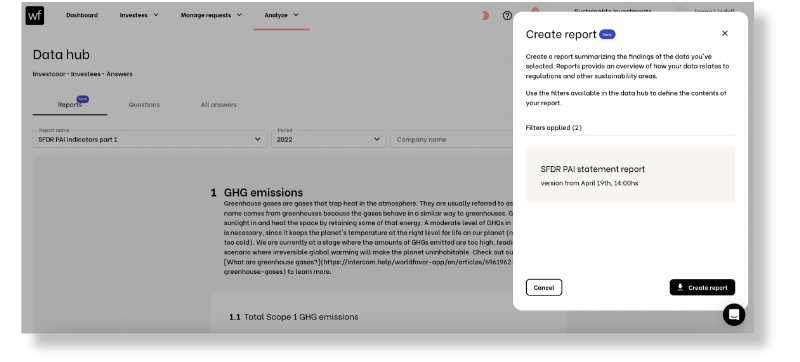Image resolution: width=800 pixels, height=362 pixels.
Task: Click the Create report download button
Action: coord(702,288)
